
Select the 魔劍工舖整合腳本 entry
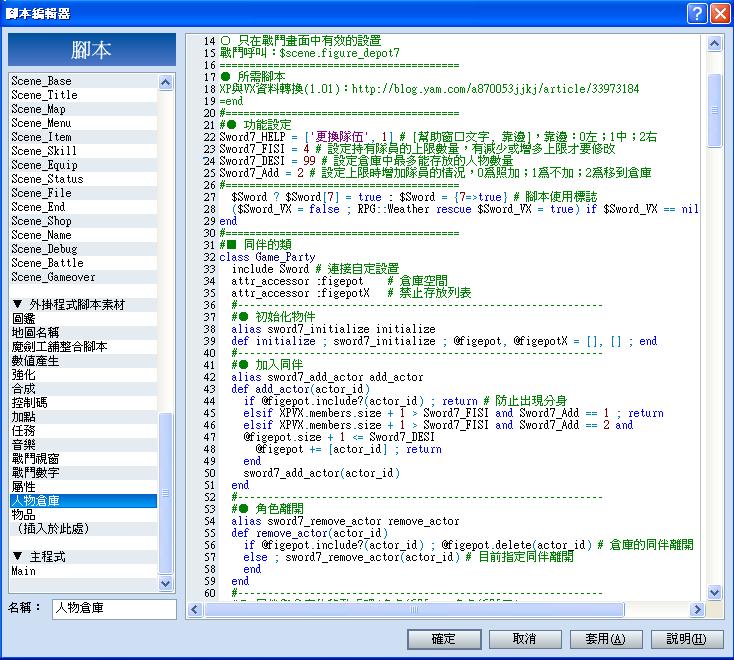pyautogui.click(x=83, y=347)
